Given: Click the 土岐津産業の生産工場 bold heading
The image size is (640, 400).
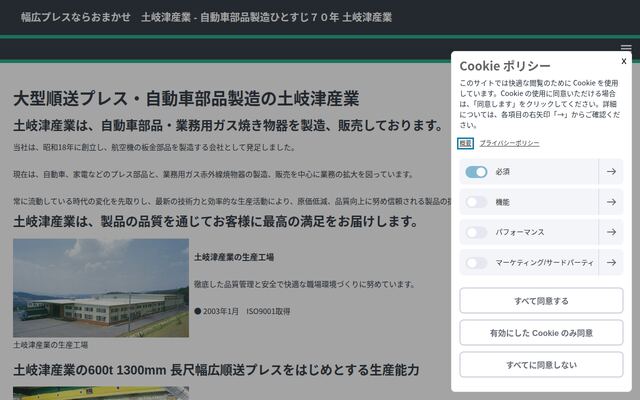Looking at the screenshot, I should pos(234,257).
